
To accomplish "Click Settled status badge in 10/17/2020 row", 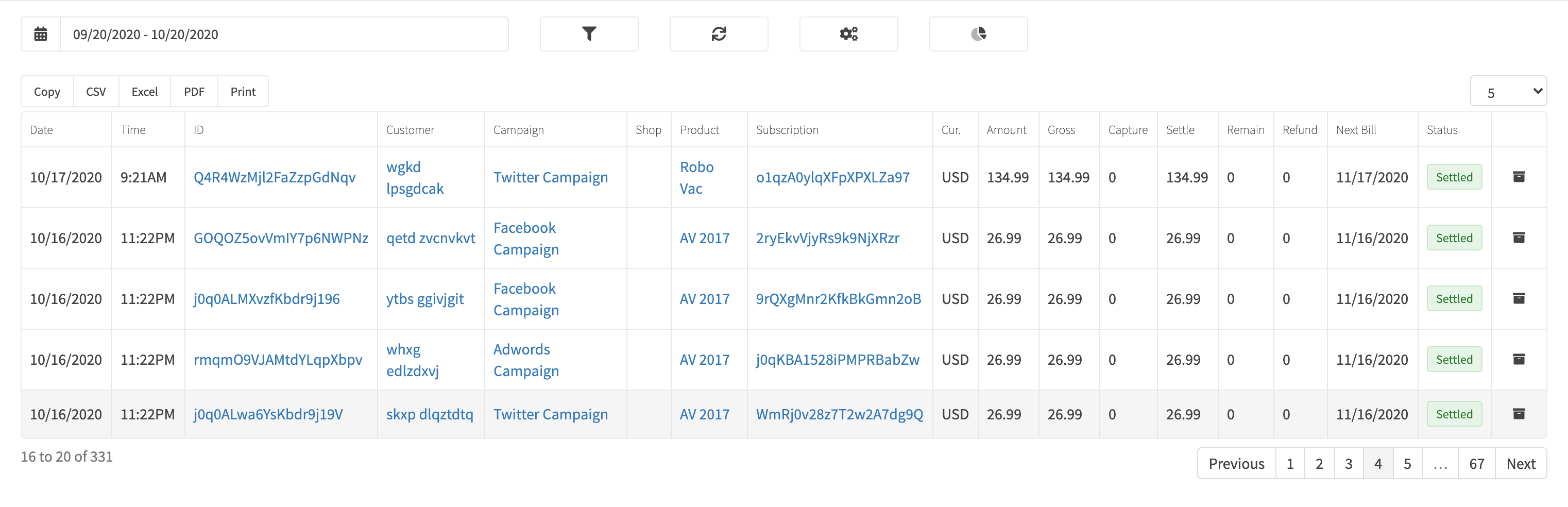I will pos(1454,177).
